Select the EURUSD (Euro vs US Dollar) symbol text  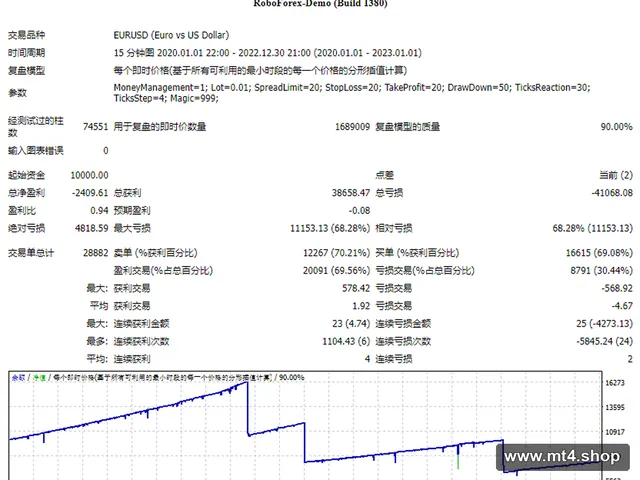click(x=171, y=35)
